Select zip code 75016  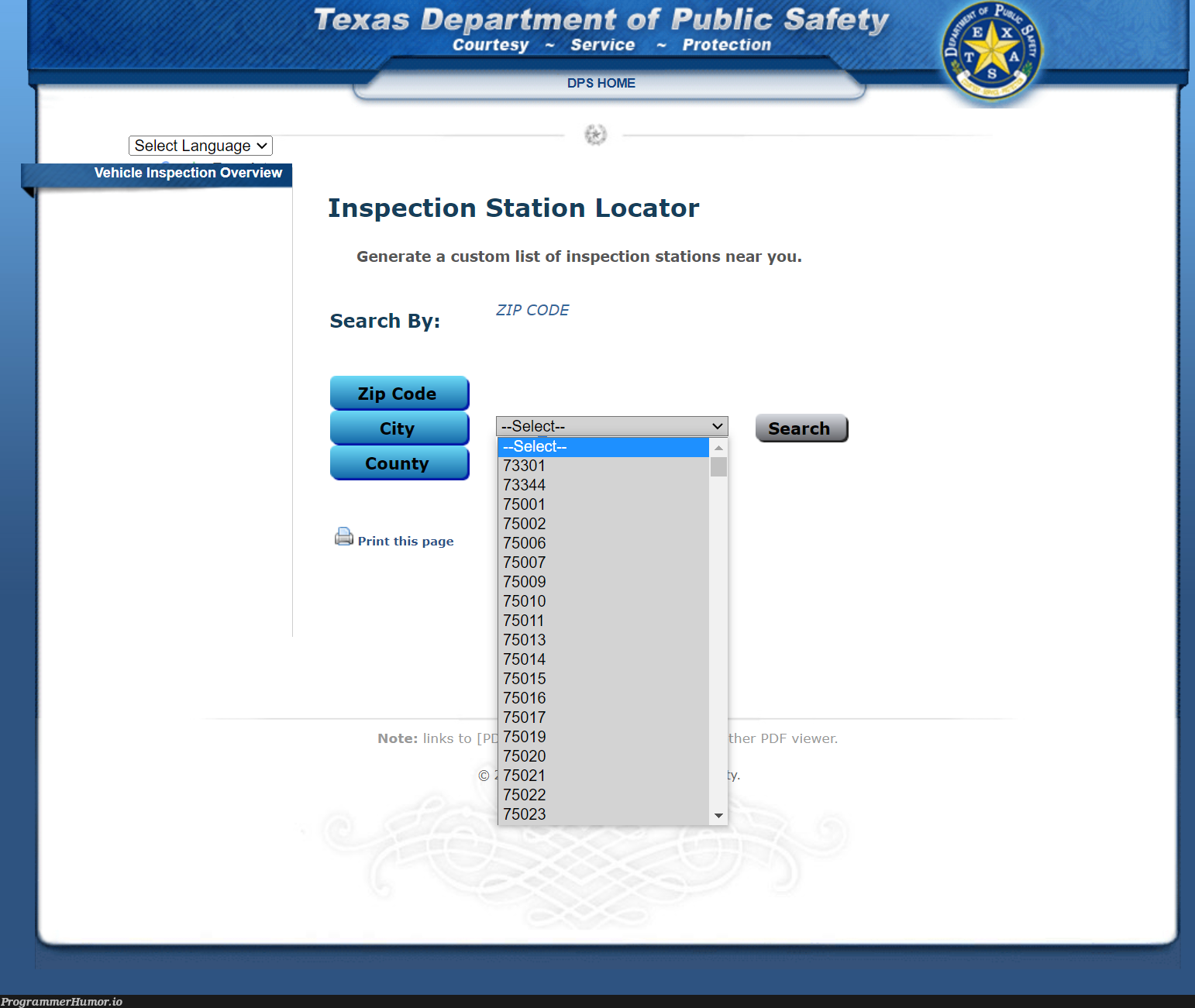pos(603,698)
